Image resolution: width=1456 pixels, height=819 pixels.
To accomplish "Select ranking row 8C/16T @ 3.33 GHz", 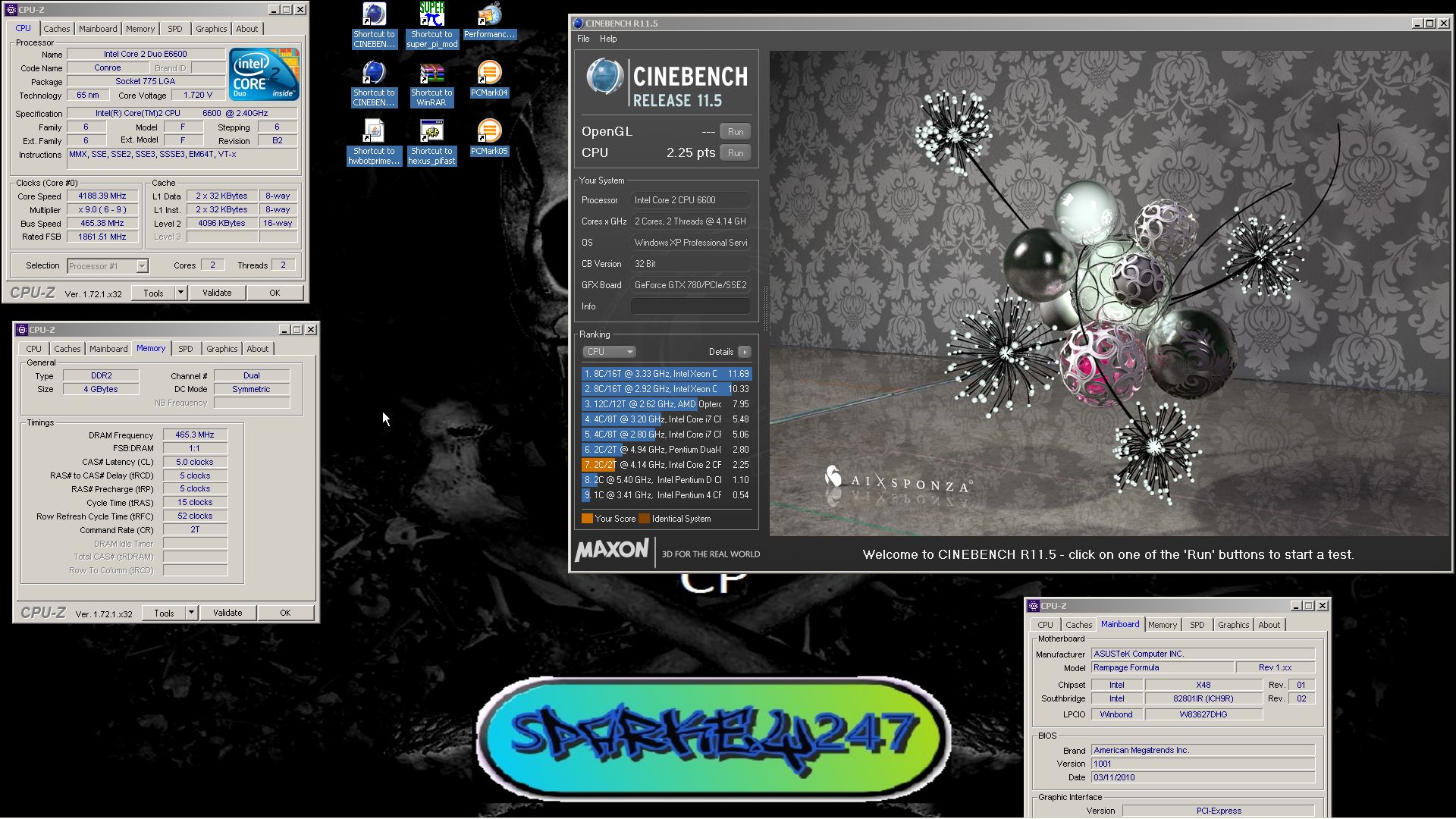I will point(667,374).
